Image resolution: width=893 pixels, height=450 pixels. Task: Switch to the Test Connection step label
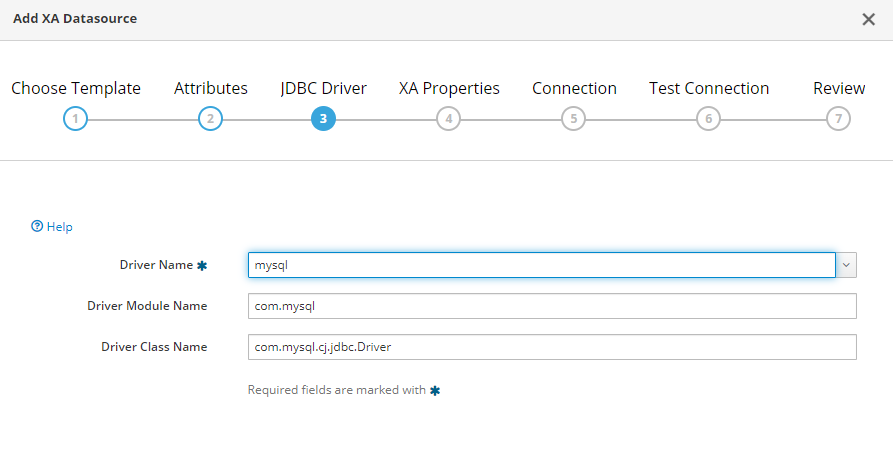pos(709,88)
